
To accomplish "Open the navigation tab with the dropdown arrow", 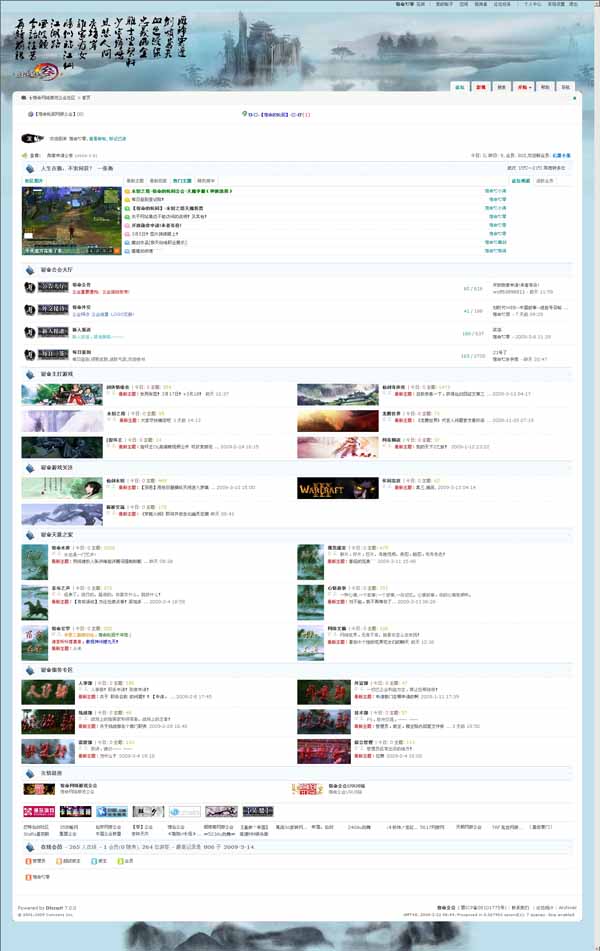I will pyautogui.click(x=524, y=87).
